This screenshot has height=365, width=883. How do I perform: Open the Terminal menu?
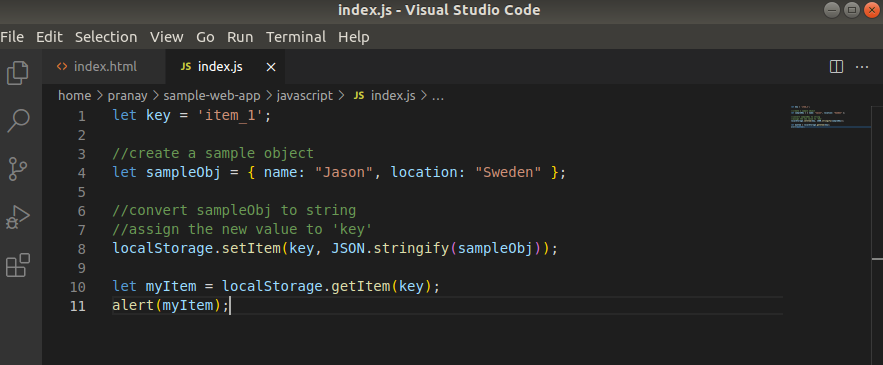(296, 37)
